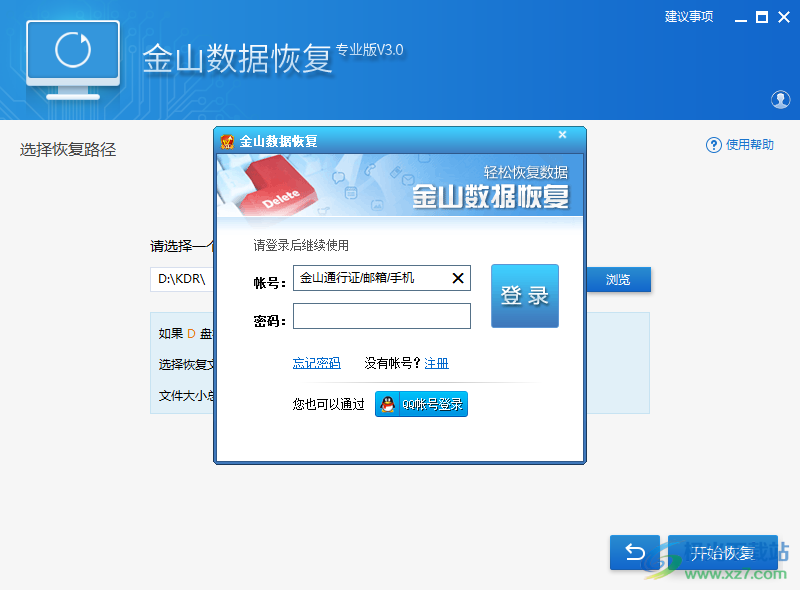Open the 忘记密码 forgot password link
This screenshot has width=800, height=590.
316,363
